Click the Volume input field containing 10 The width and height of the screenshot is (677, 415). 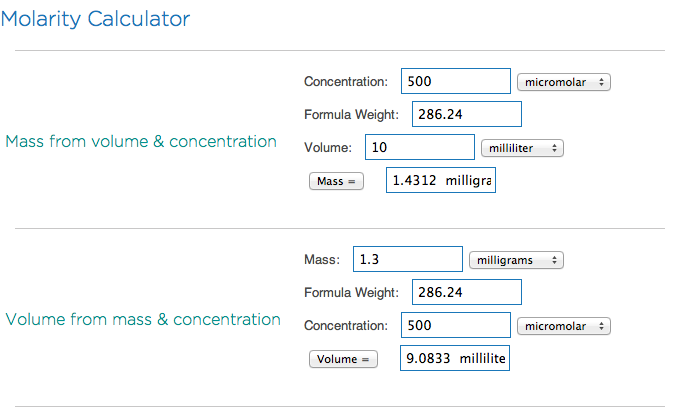[x=419, y=147]
